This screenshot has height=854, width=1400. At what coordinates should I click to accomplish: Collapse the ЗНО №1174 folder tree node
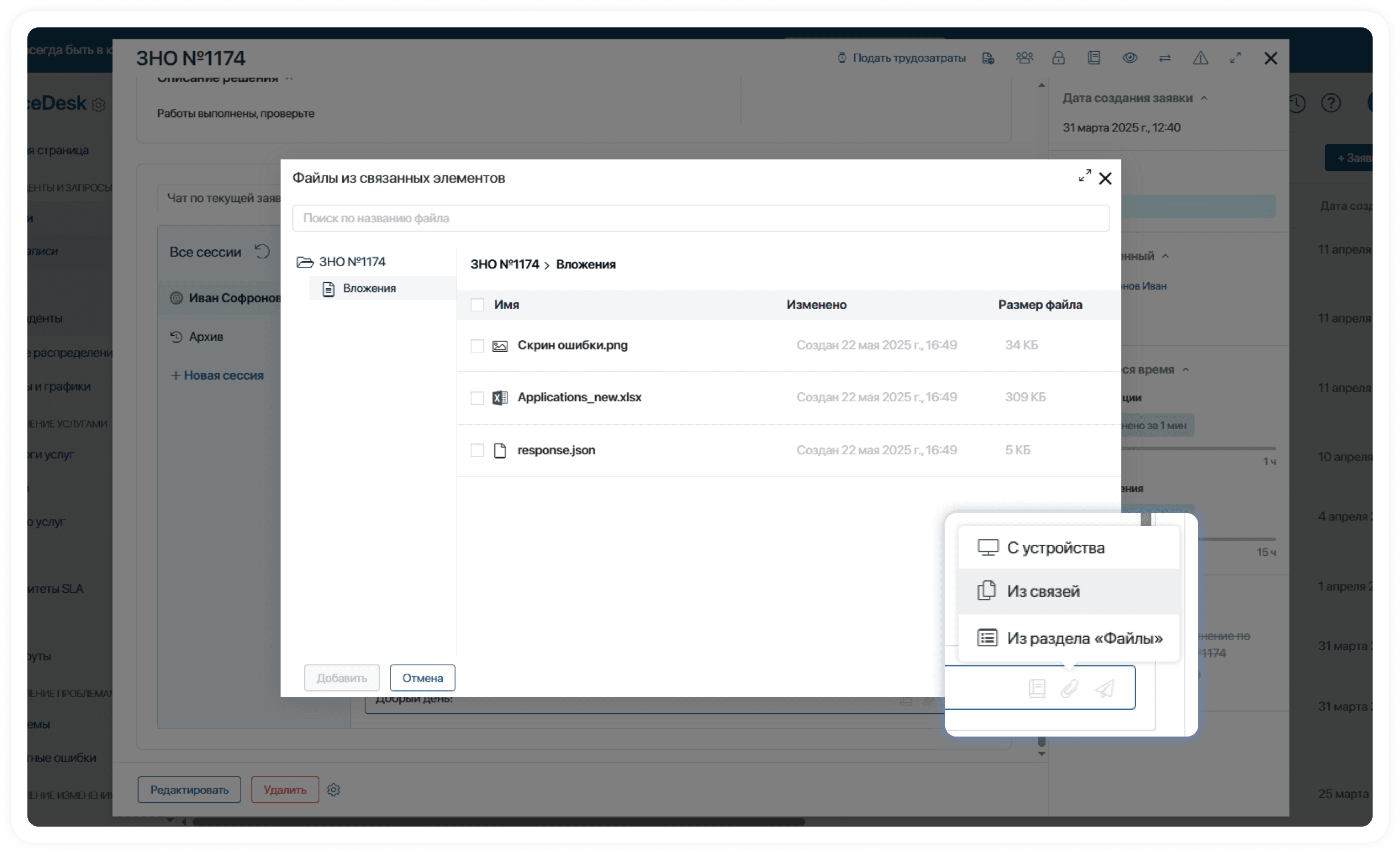tap(305, 262)
